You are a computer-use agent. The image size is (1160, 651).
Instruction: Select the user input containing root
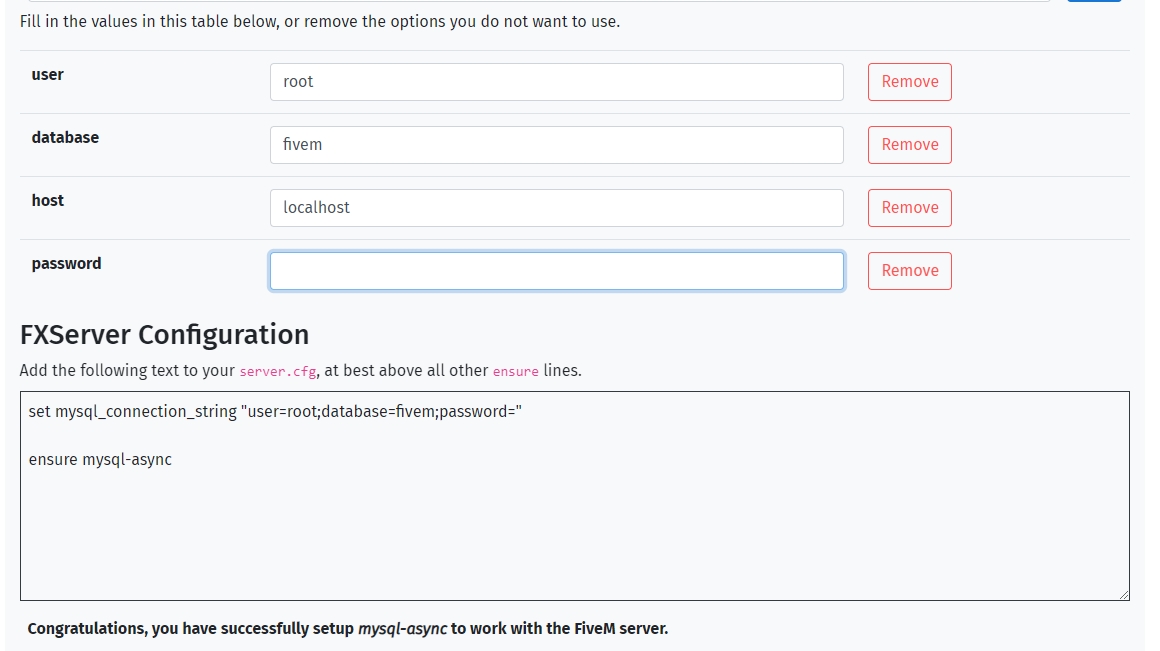556,82
